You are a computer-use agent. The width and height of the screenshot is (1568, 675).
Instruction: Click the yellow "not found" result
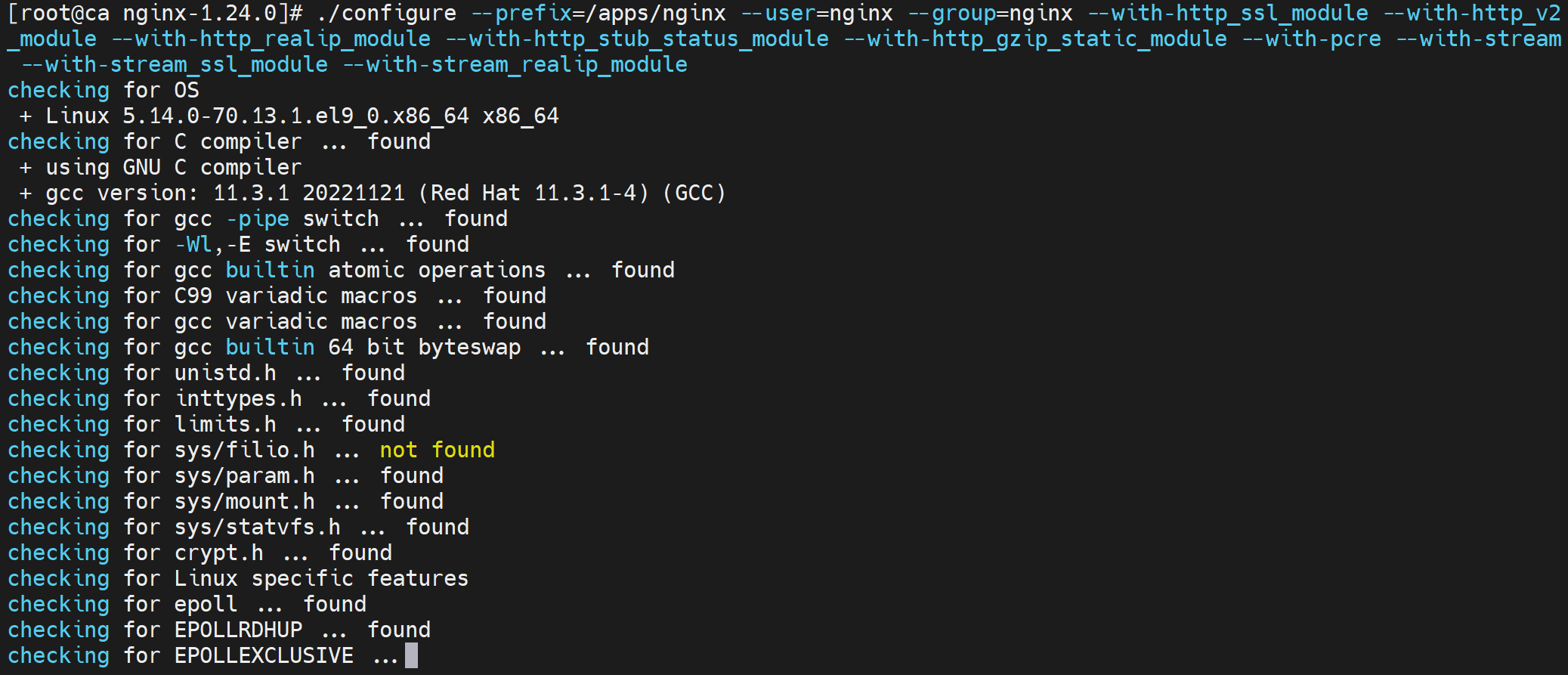click(x=437, y=451)
